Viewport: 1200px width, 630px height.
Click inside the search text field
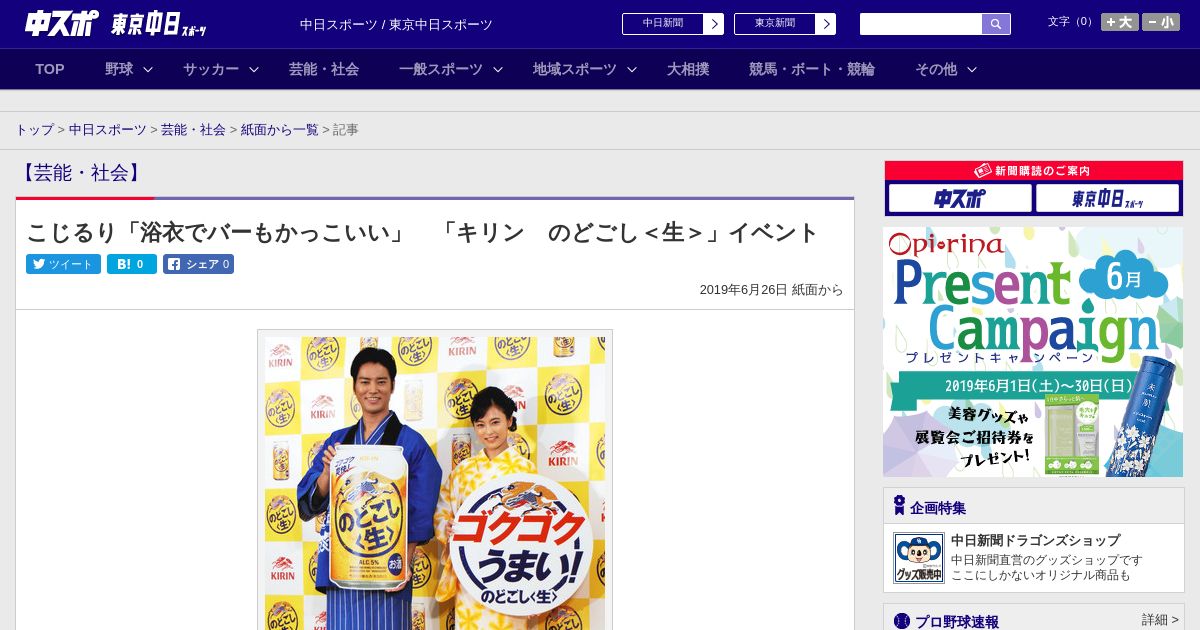[921, 24]
